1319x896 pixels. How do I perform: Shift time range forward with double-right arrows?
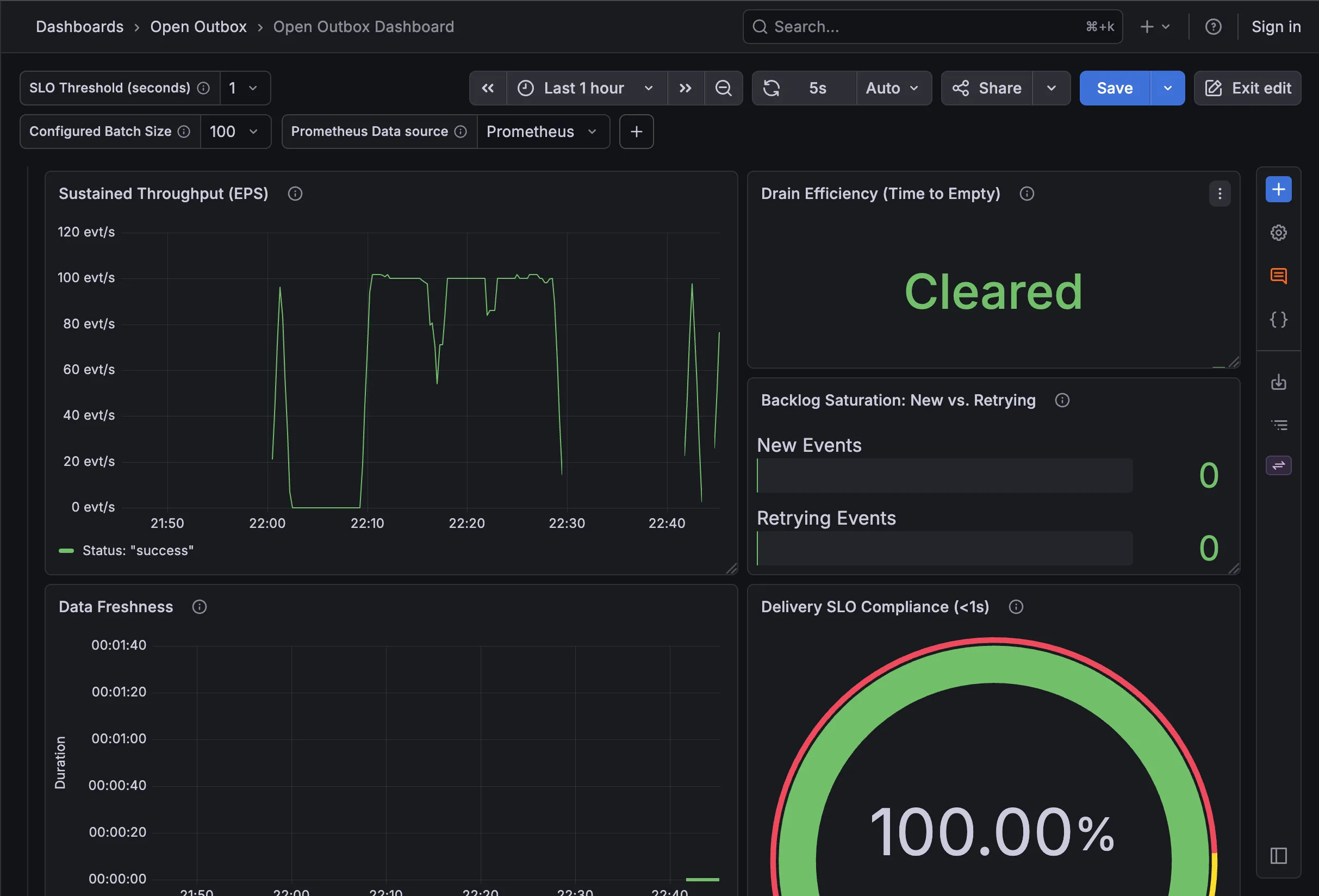(686, 88)
